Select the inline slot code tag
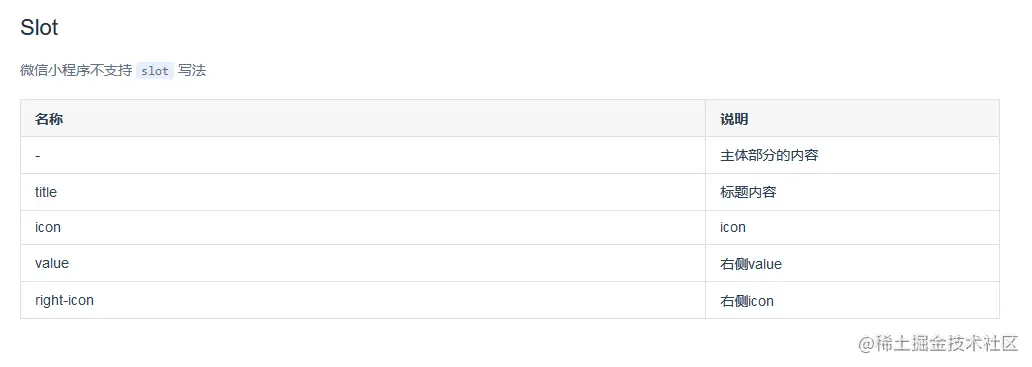The height and width of the screenshot is (367, 1032). click(x=155, y=71)
